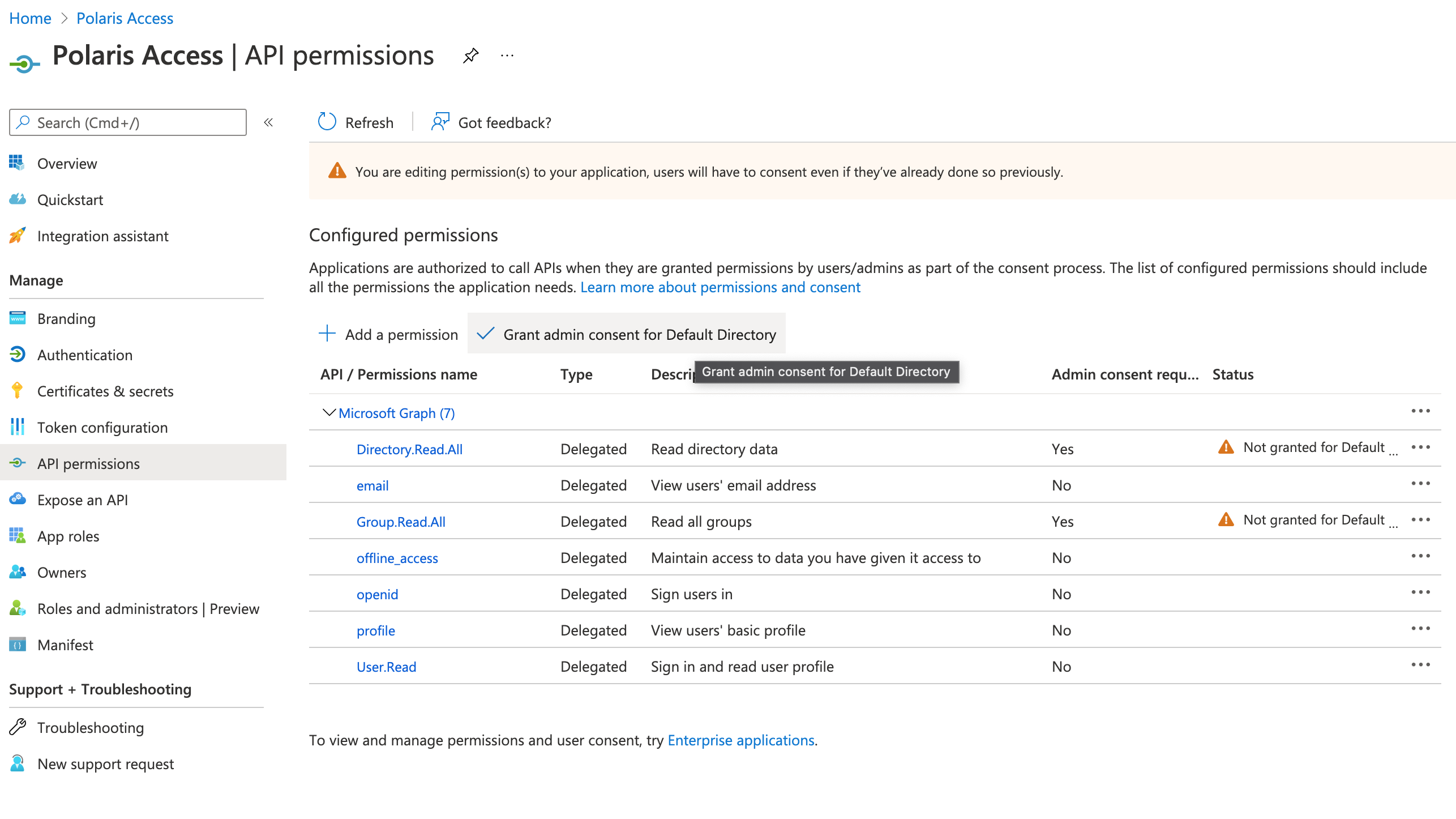Open Polaris Access breadcrumb link

tap(125, 18)
